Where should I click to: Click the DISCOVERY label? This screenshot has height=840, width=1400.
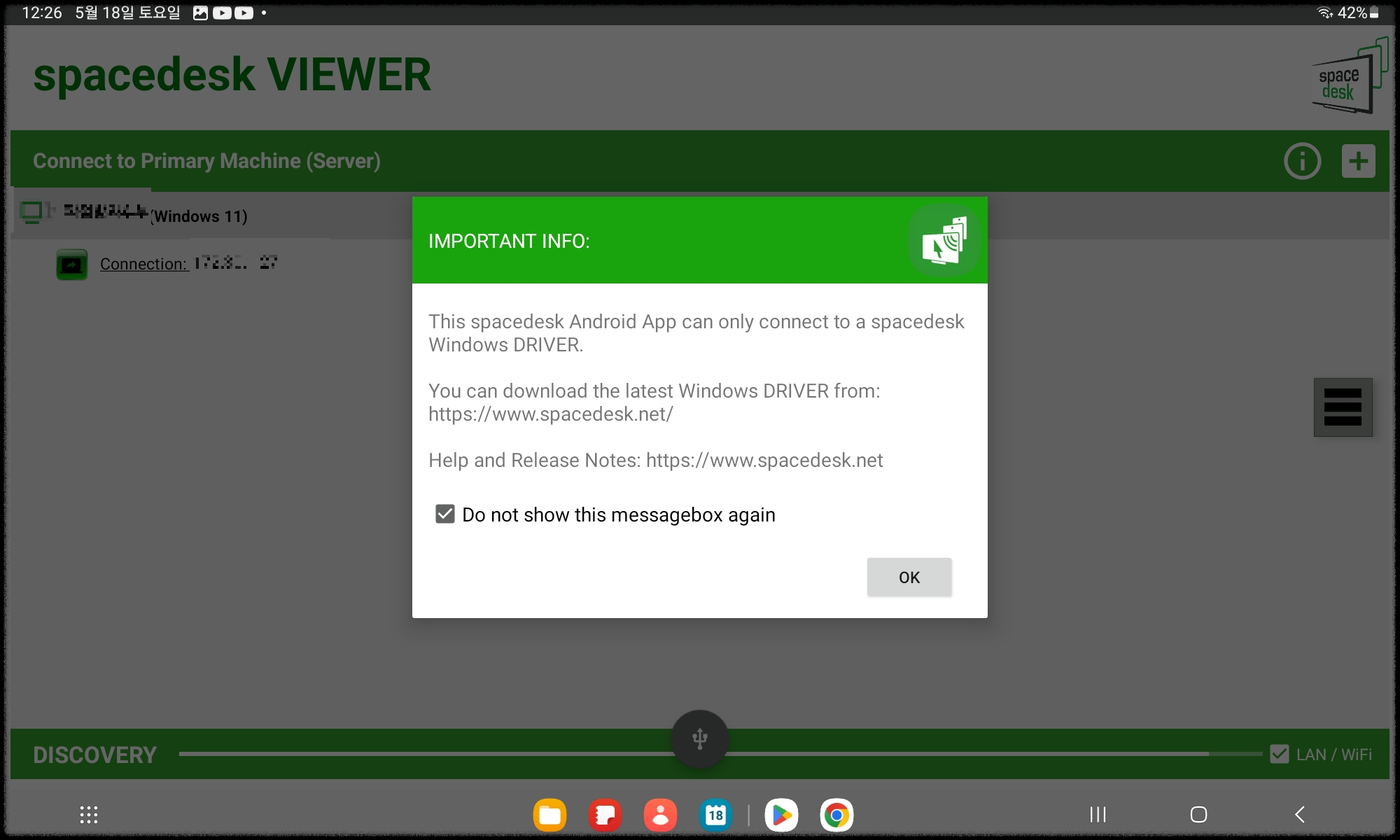(95, 755)
